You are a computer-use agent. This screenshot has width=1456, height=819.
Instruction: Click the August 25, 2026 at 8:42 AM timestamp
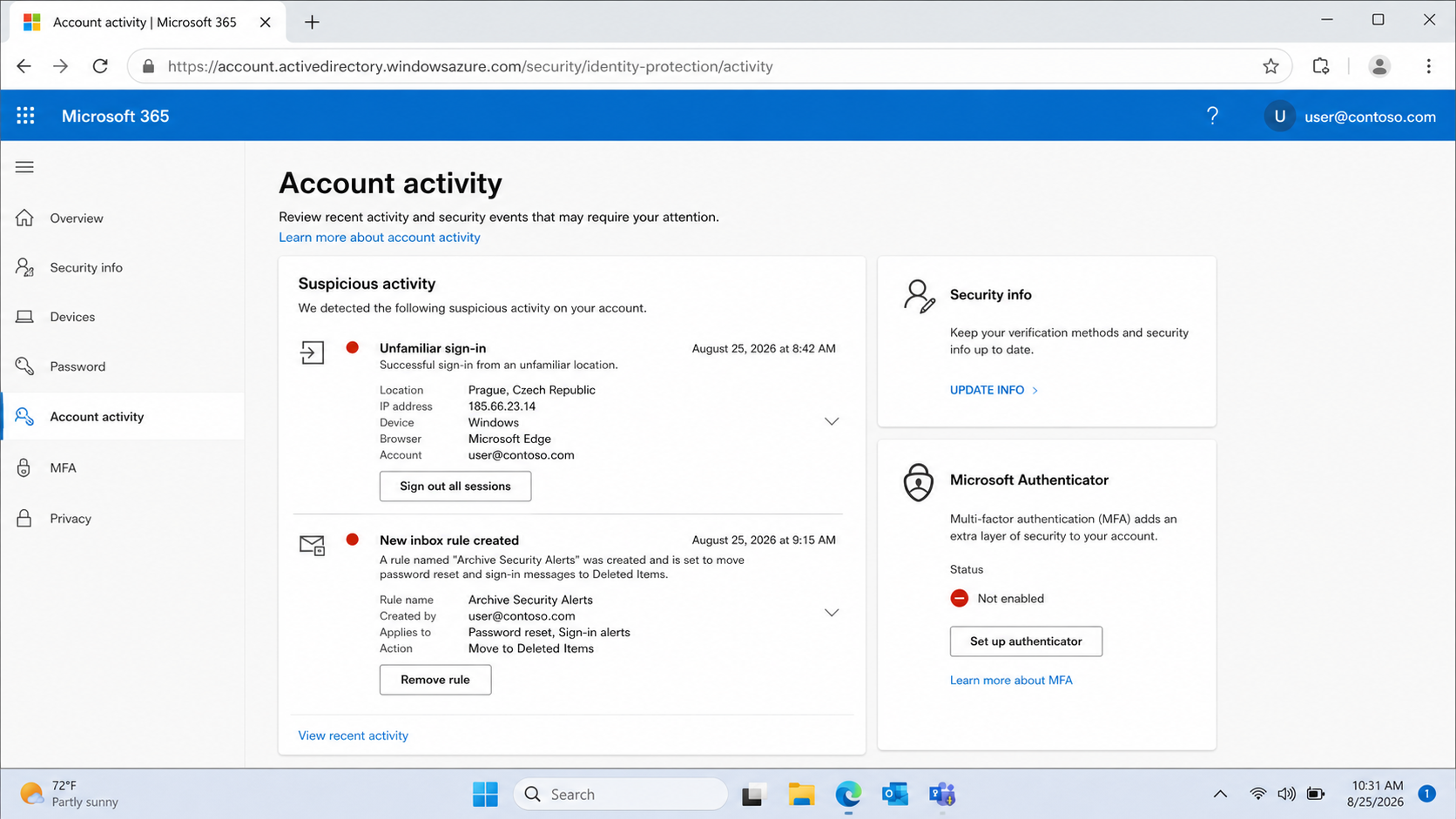[764, 348]
